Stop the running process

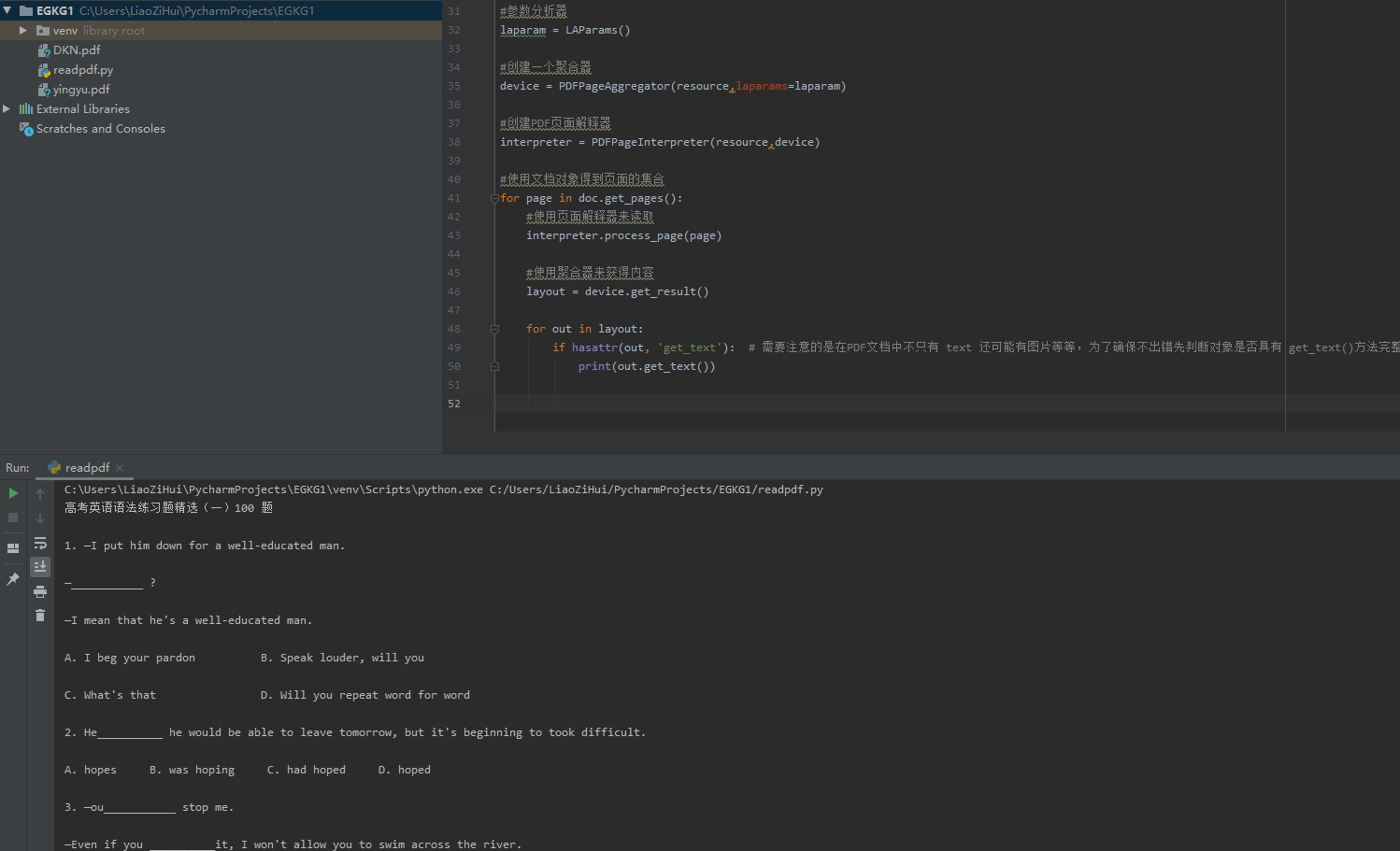[x=13, y=518]
